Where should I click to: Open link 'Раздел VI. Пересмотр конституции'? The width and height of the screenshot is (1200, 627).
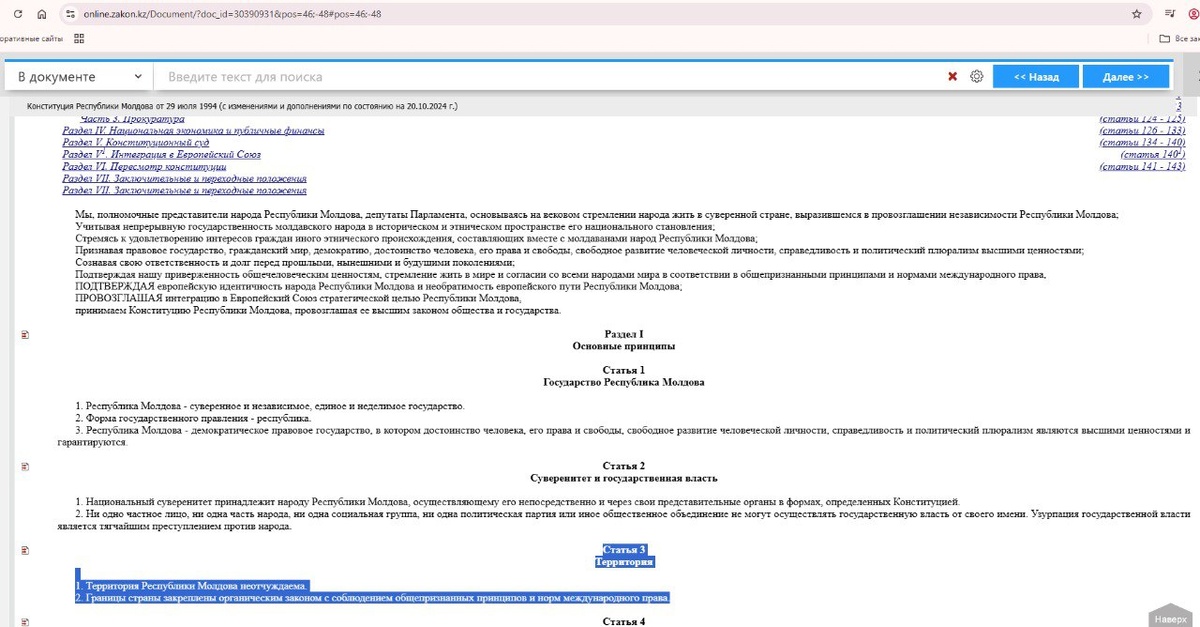(x=144, y=167)
